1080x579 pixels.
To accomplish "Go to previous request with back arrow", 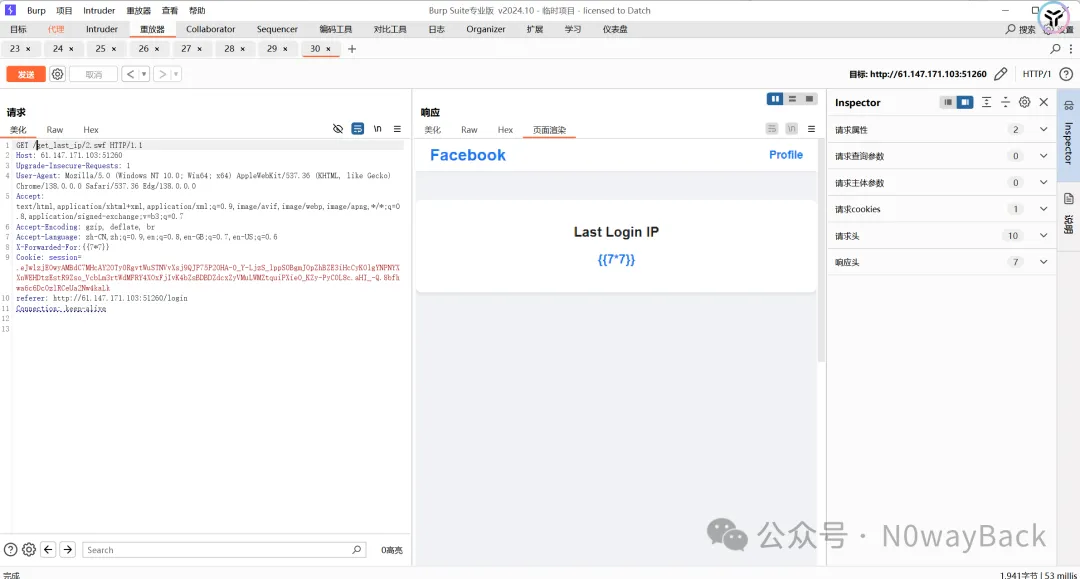I will click(130, 74).
